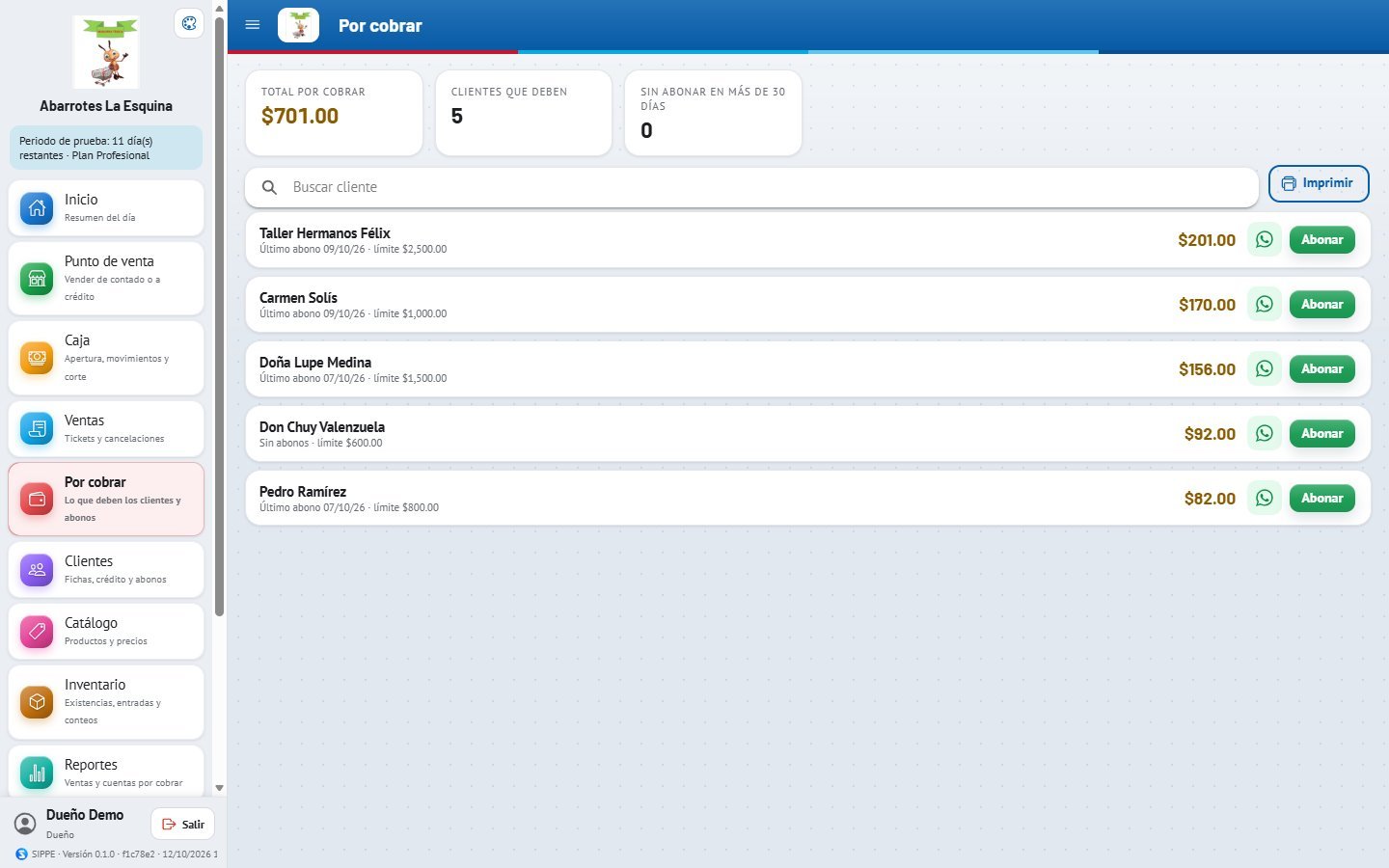
Task: Open WhatsApp for Carmen Solís
Action: pos(1265,305)
